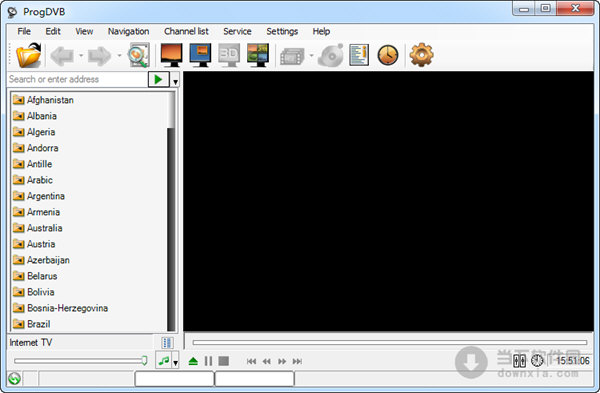Select the Algeria folder

pyautogui.click(x=34, y=132)
